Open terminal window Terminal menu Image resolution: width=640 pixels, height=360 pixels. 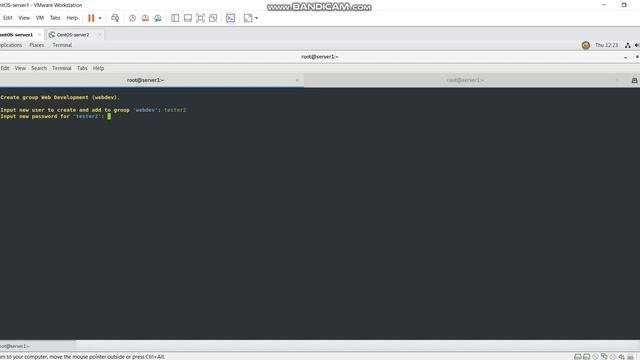62,68
